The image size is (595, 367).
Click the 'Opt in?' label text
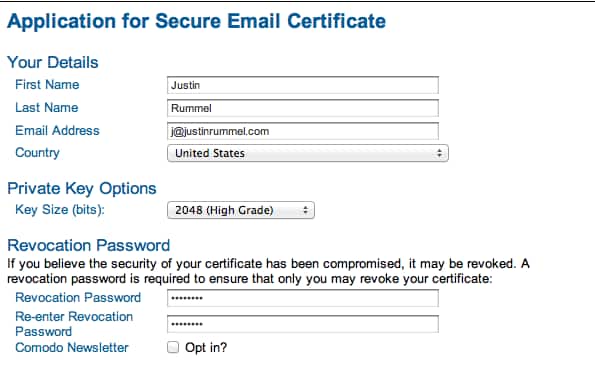click(206, 348)
